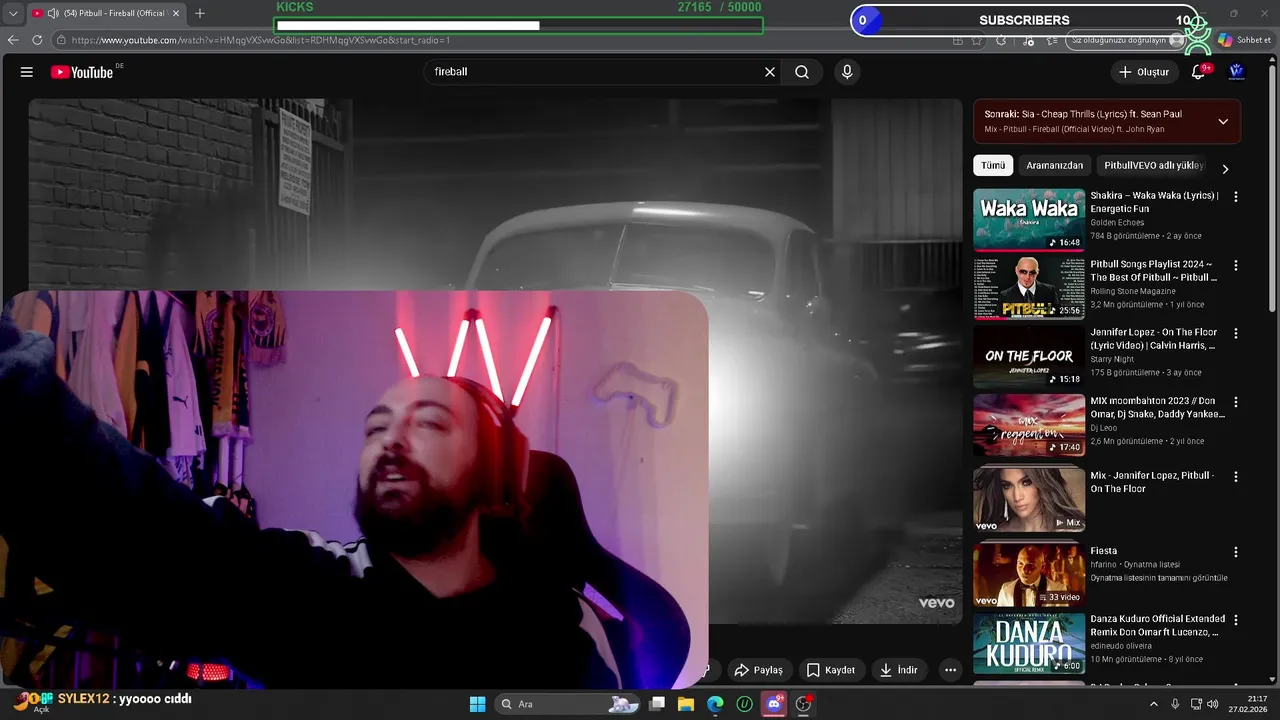Viewport: 1280px width, 720px height.
Task: Go back with the browser back arrow
Action: 13,40
